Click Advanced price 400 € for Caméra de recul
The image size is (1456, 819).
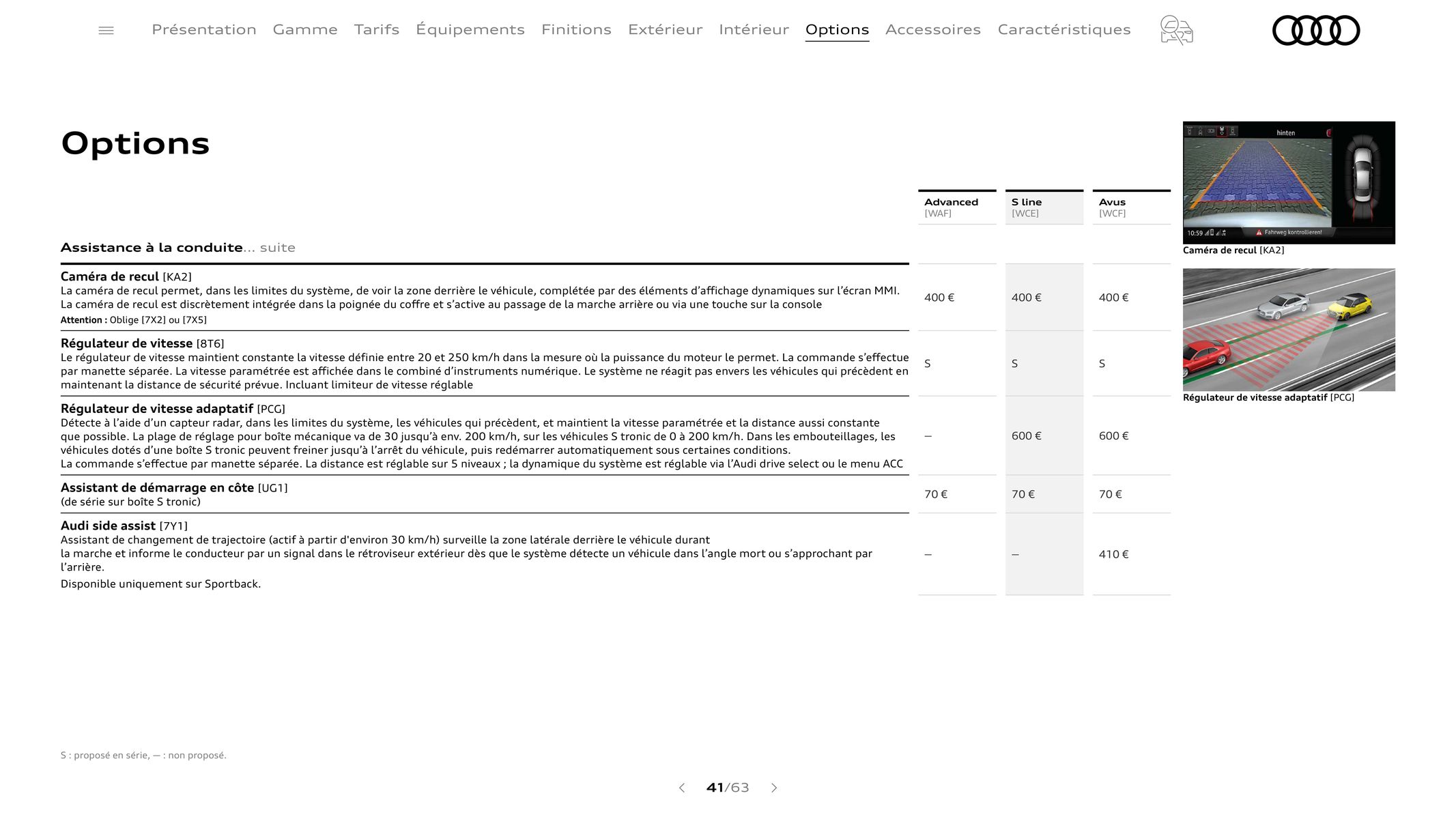[939, 298]
